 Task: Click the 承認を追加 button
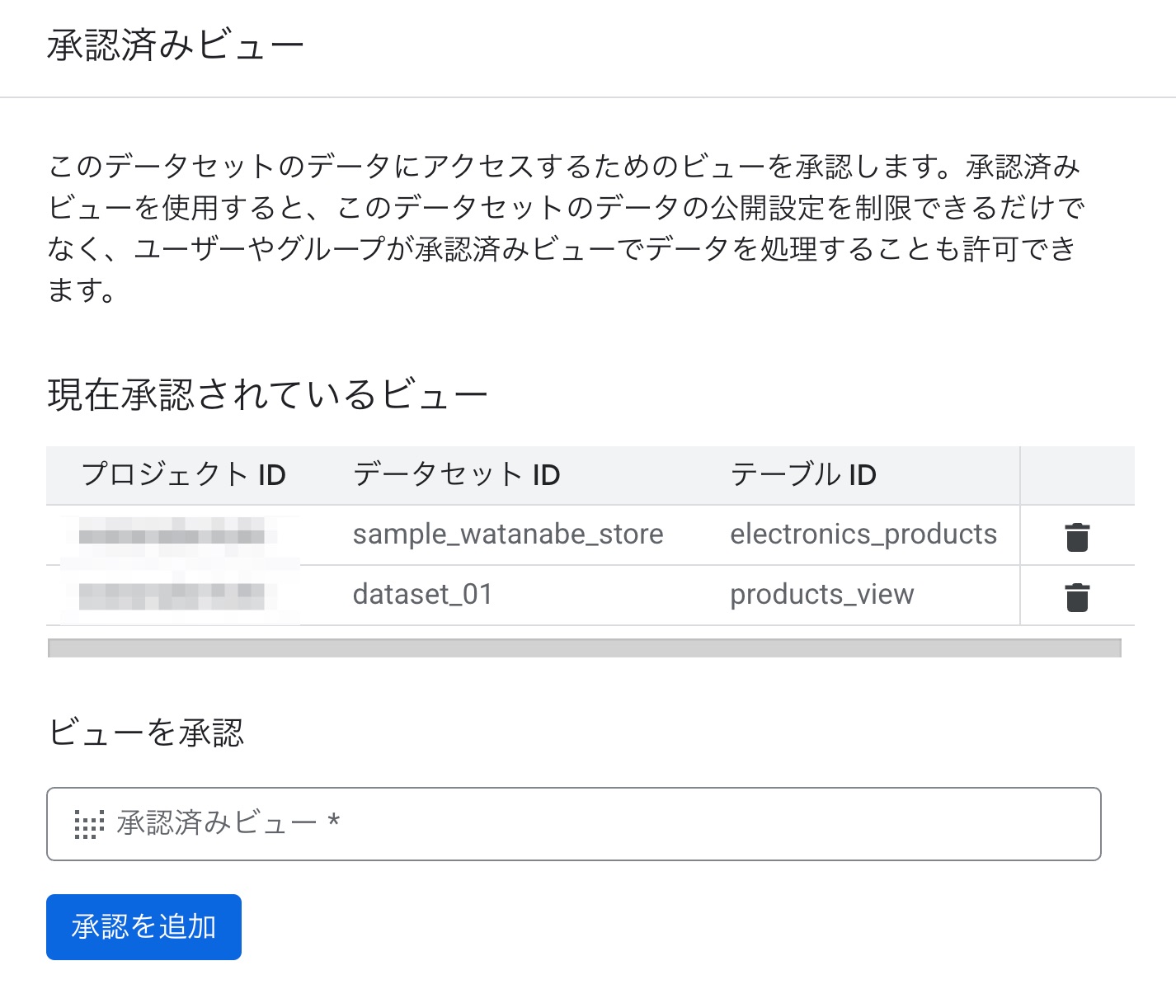(143, 926)
